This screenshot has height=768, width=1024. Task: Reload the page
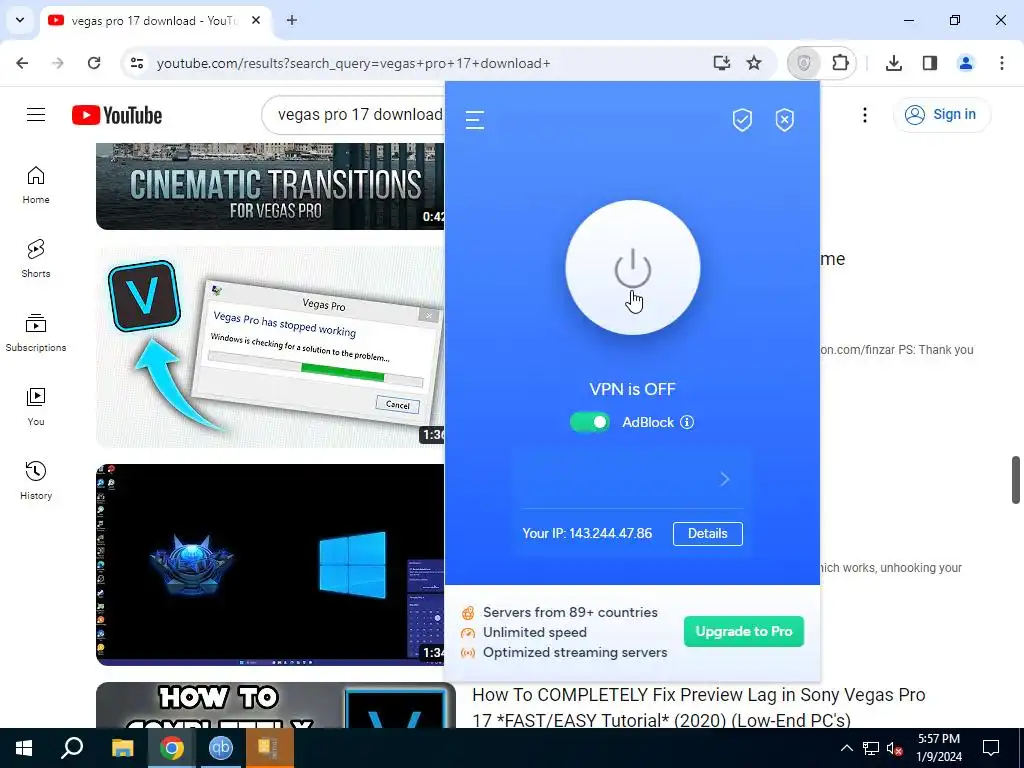94,63
